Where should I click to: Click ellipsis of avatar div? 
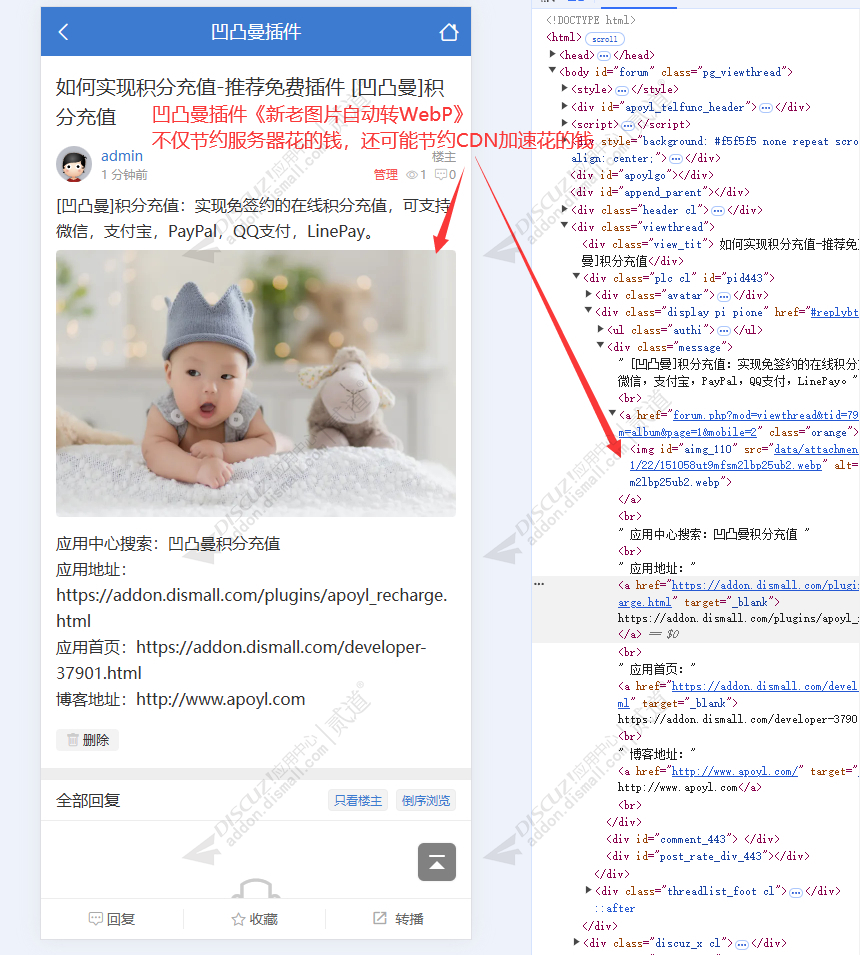point(724,296)
